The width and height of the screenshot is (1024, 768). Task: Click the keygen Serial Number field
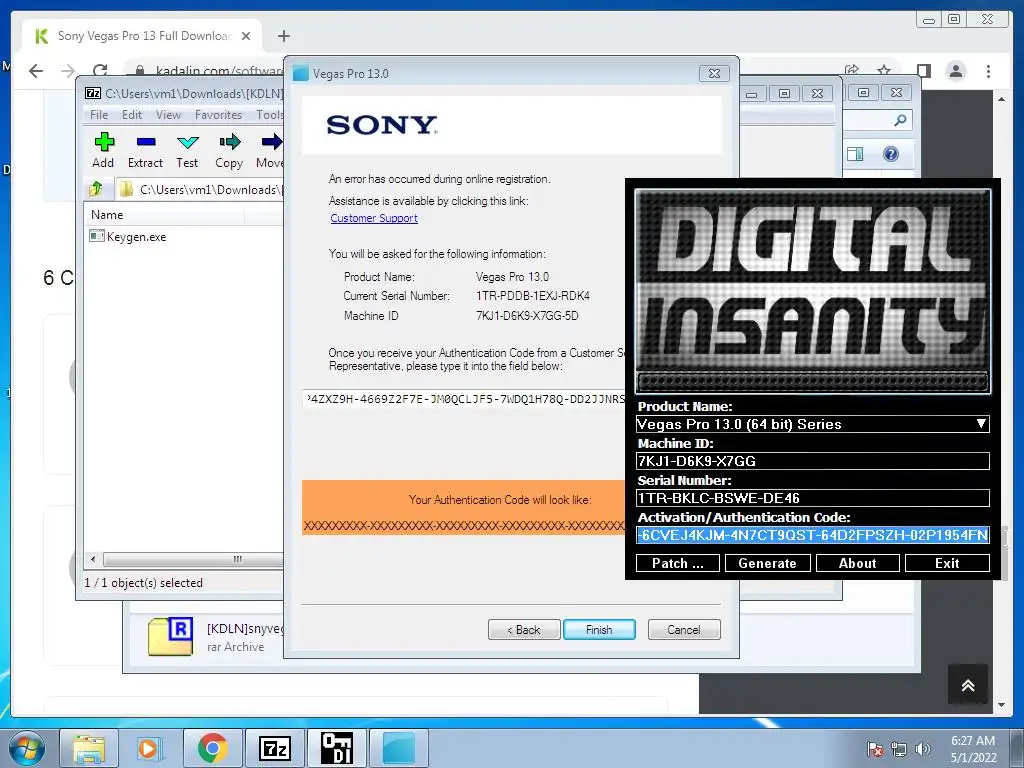(x=812, y=498)
